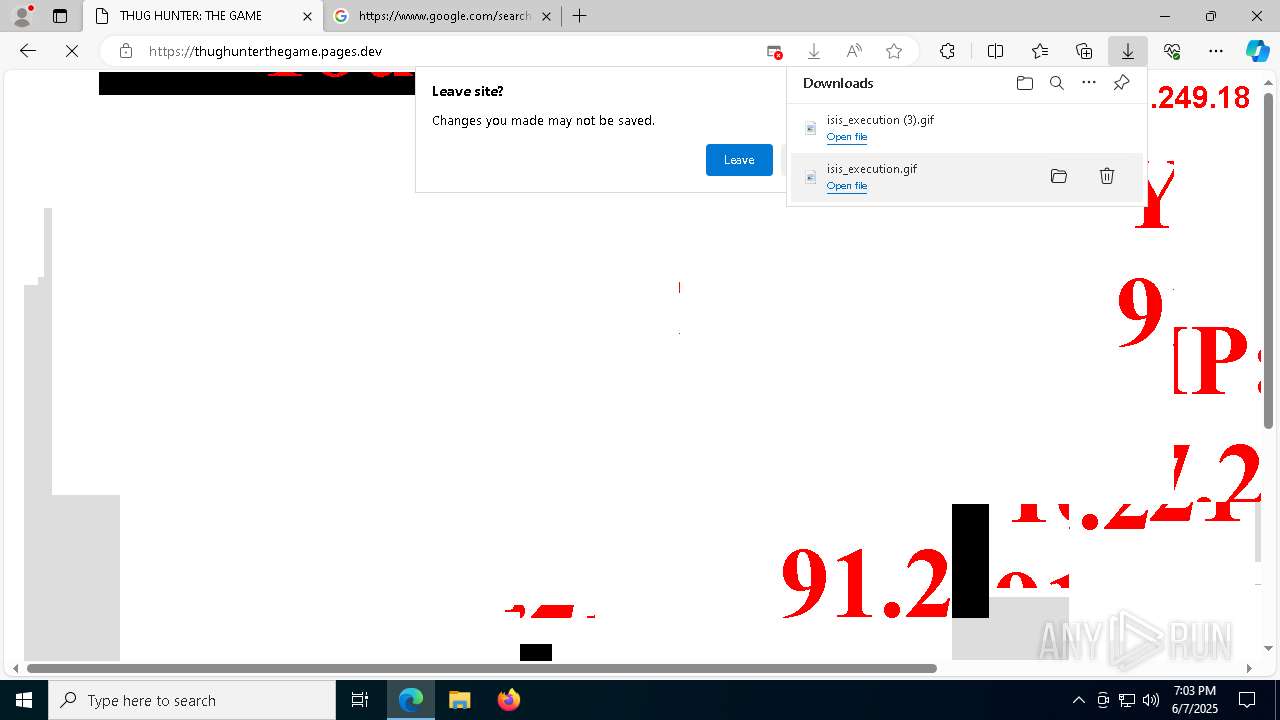The width and height of the screenshot is (1280, 720).
Task: Open the Extensions puzzle icon
Action: pyautogui.click(x=947, y=51)
